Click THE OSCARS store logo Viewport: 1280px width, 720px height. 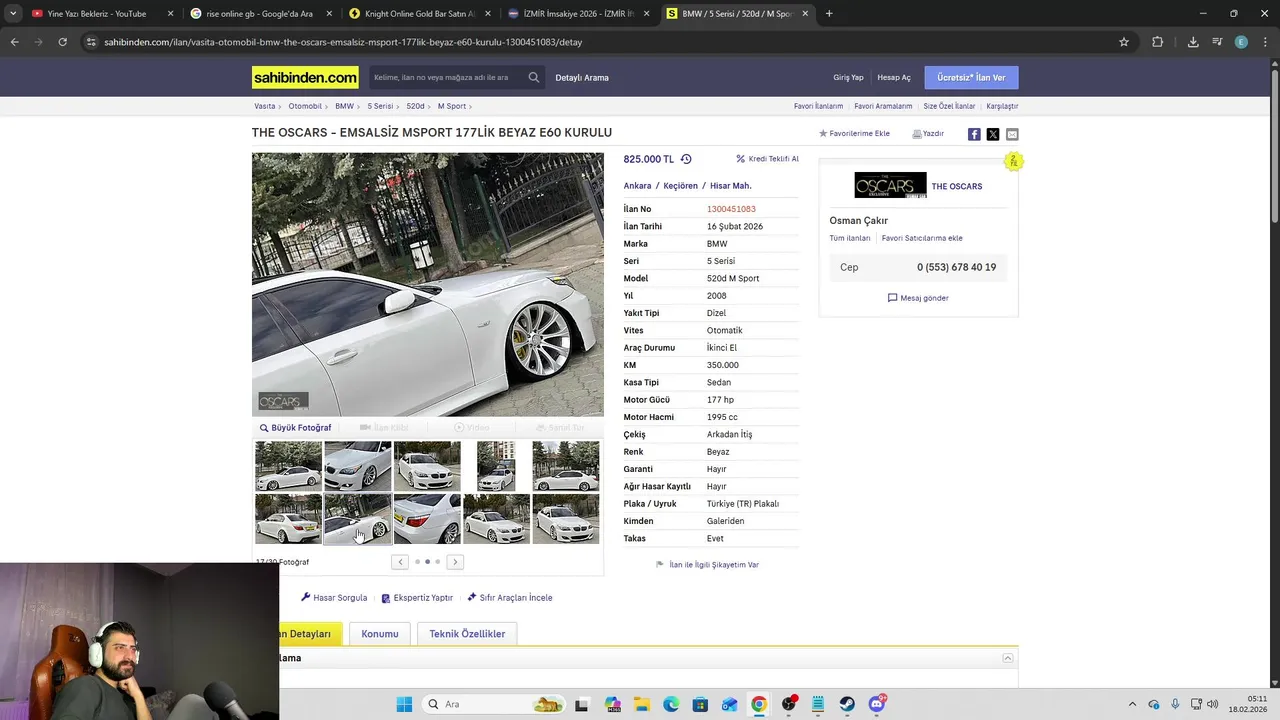(890, 186)
